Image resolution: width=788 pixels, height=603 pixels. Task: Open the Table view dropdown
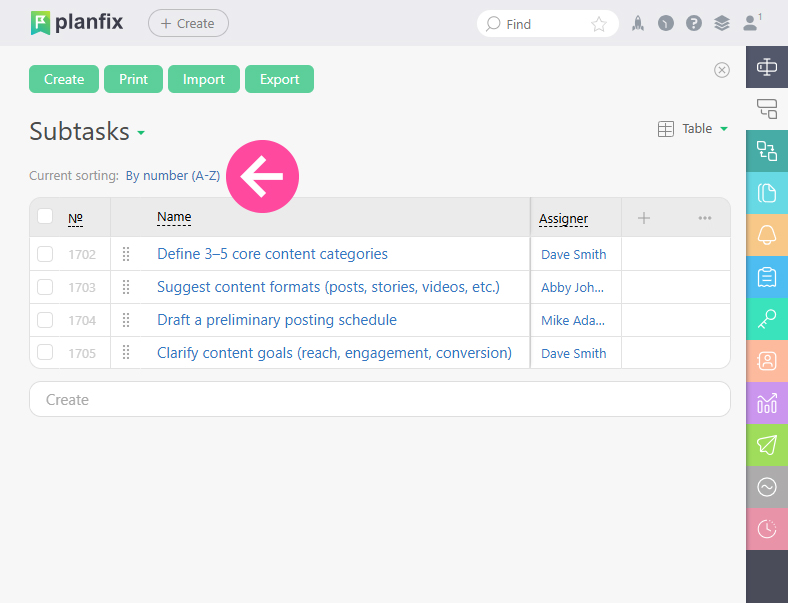(693, 129)
